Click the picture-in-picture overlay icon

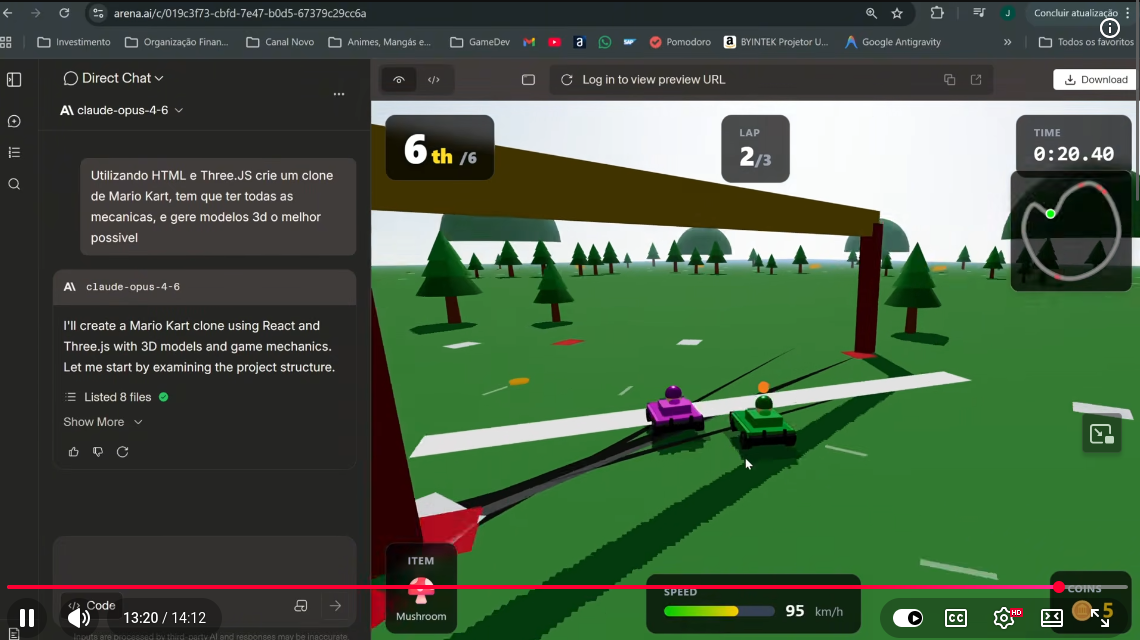tap(1101, 434)
